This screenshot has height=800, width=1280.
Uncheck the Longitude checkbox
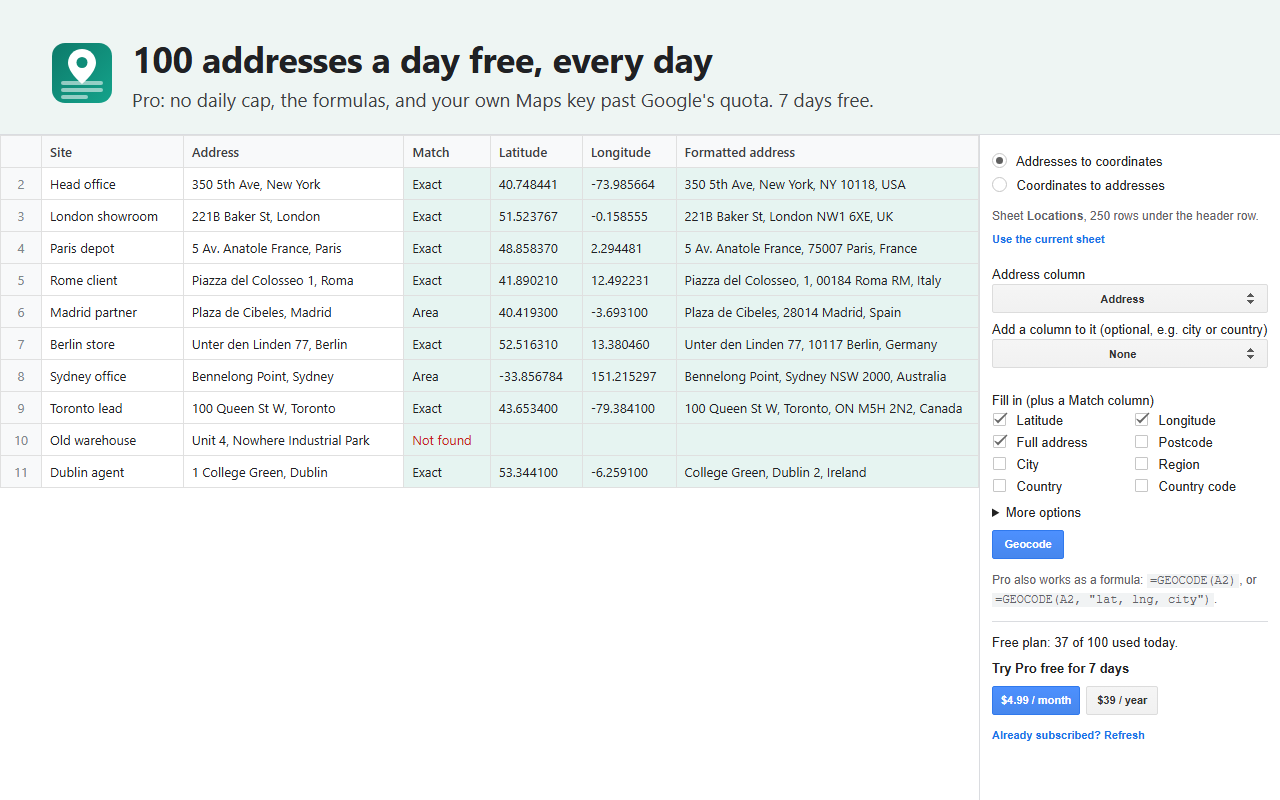pyautogui.click(x=1142, y=420)
